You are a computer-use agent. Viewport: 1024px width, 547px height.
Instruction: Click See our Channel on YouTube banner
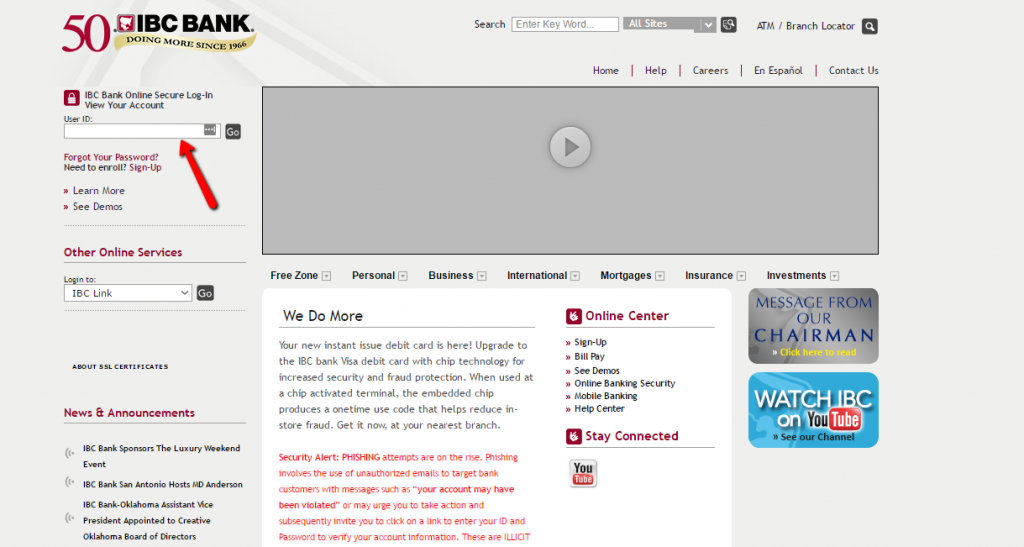tap(817, 437)
